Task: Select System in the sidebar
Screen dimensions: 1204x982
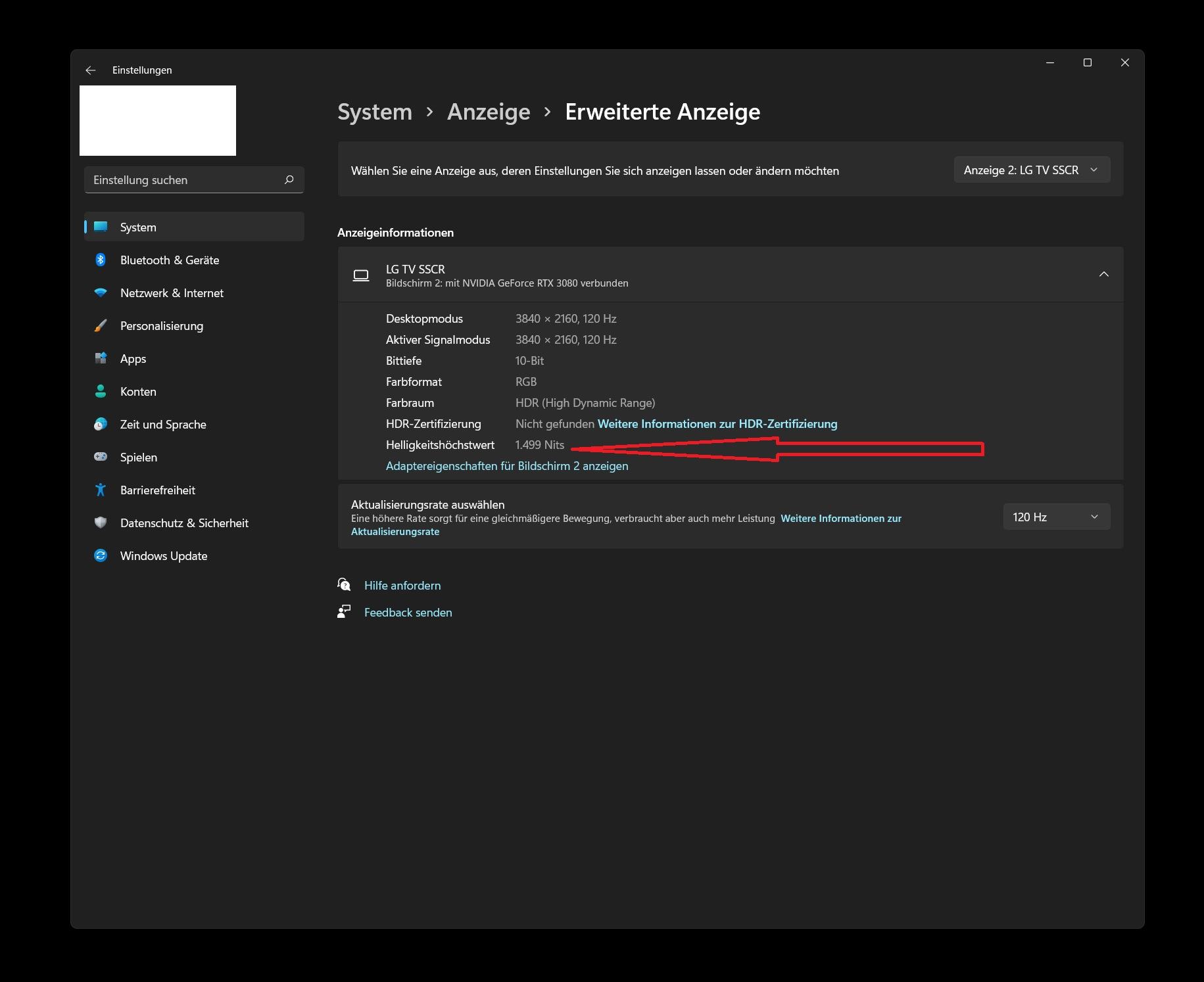Action: pyautogui.click(x=194, y=227)
